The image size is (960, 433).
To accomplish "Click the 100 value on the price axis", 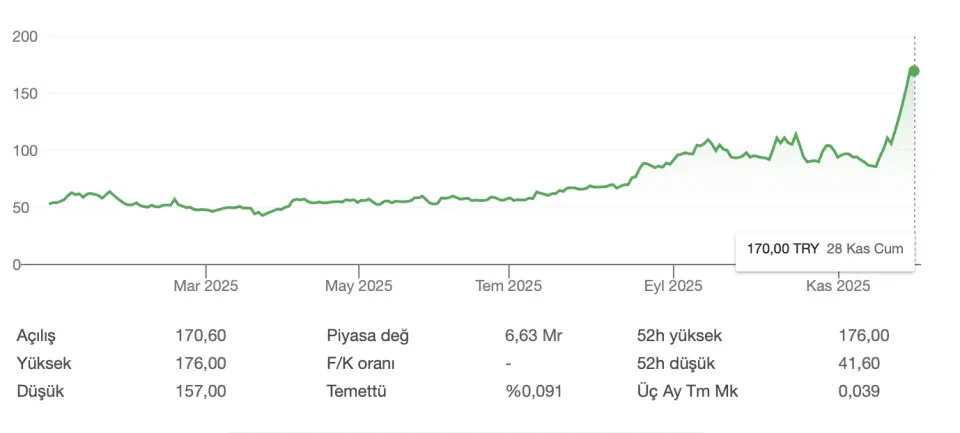I will pos(25,151).
